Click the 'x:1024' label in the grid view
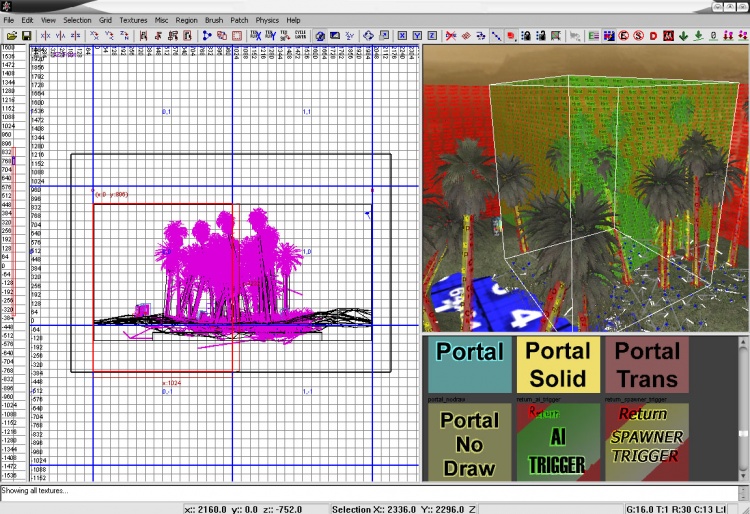The width and height of the screenshot is (750, 514). pos(172,383)
